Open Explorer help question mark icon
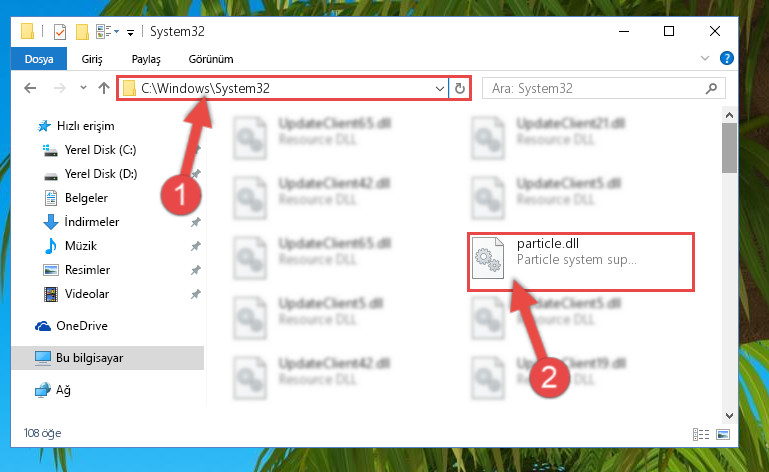Image resolution: width=769 pixels, height=472 pixels. tap(726, 58)
